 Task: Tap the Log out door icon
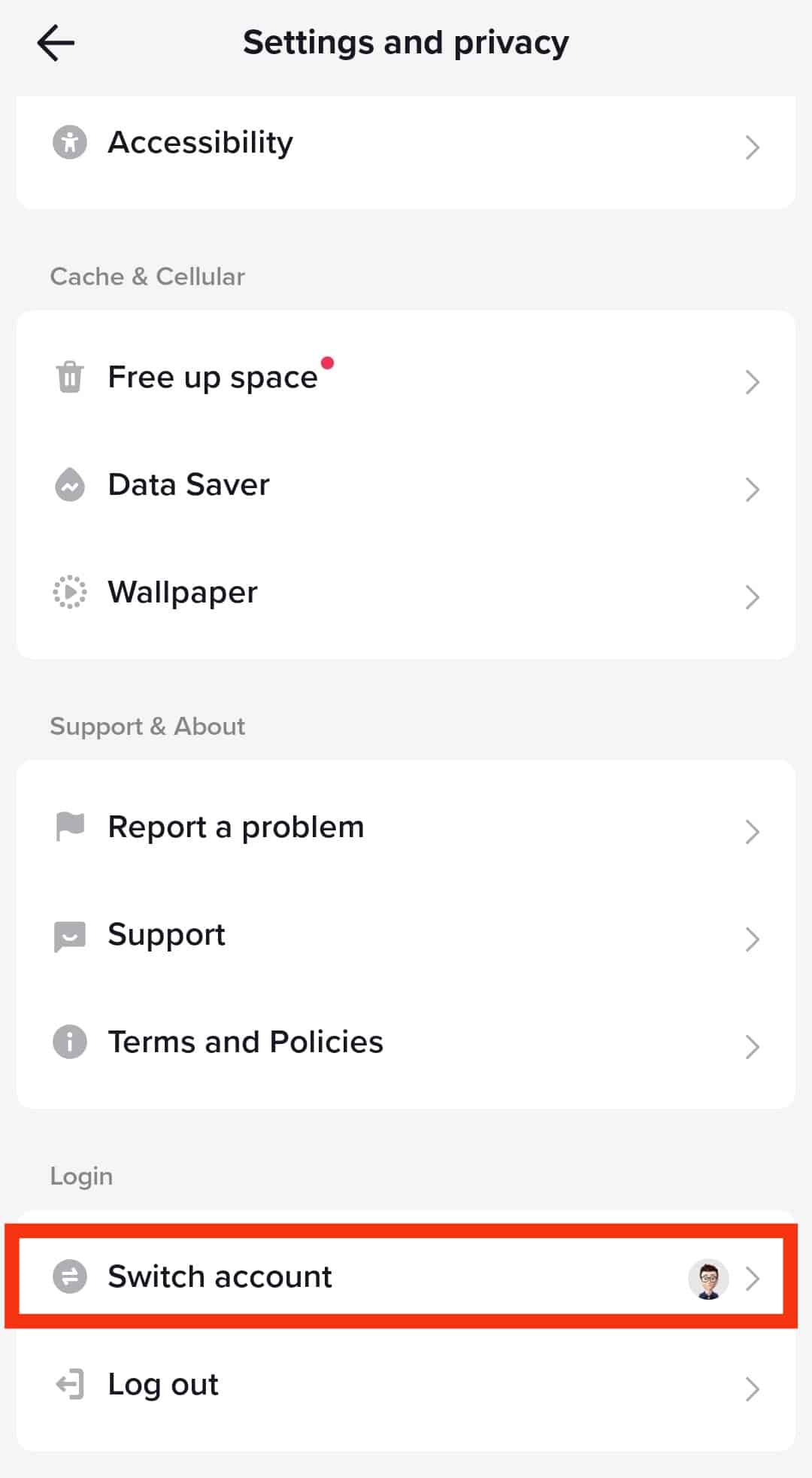pos(70,1385)
